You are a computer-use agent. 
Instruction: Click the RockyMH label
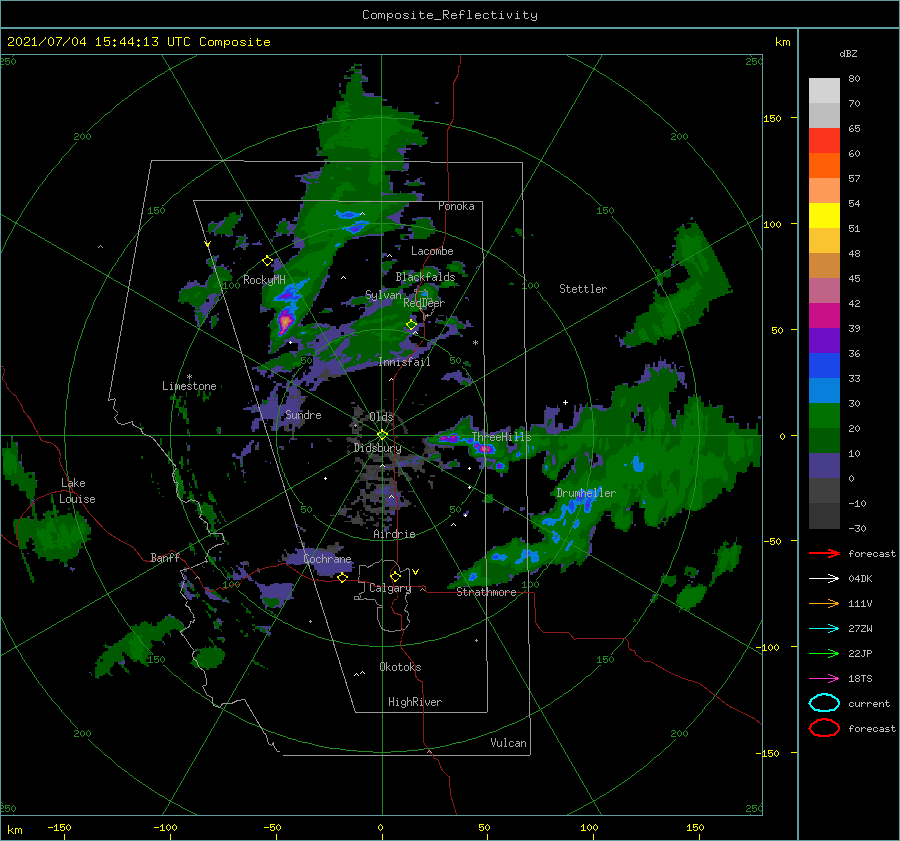(264, 280)
